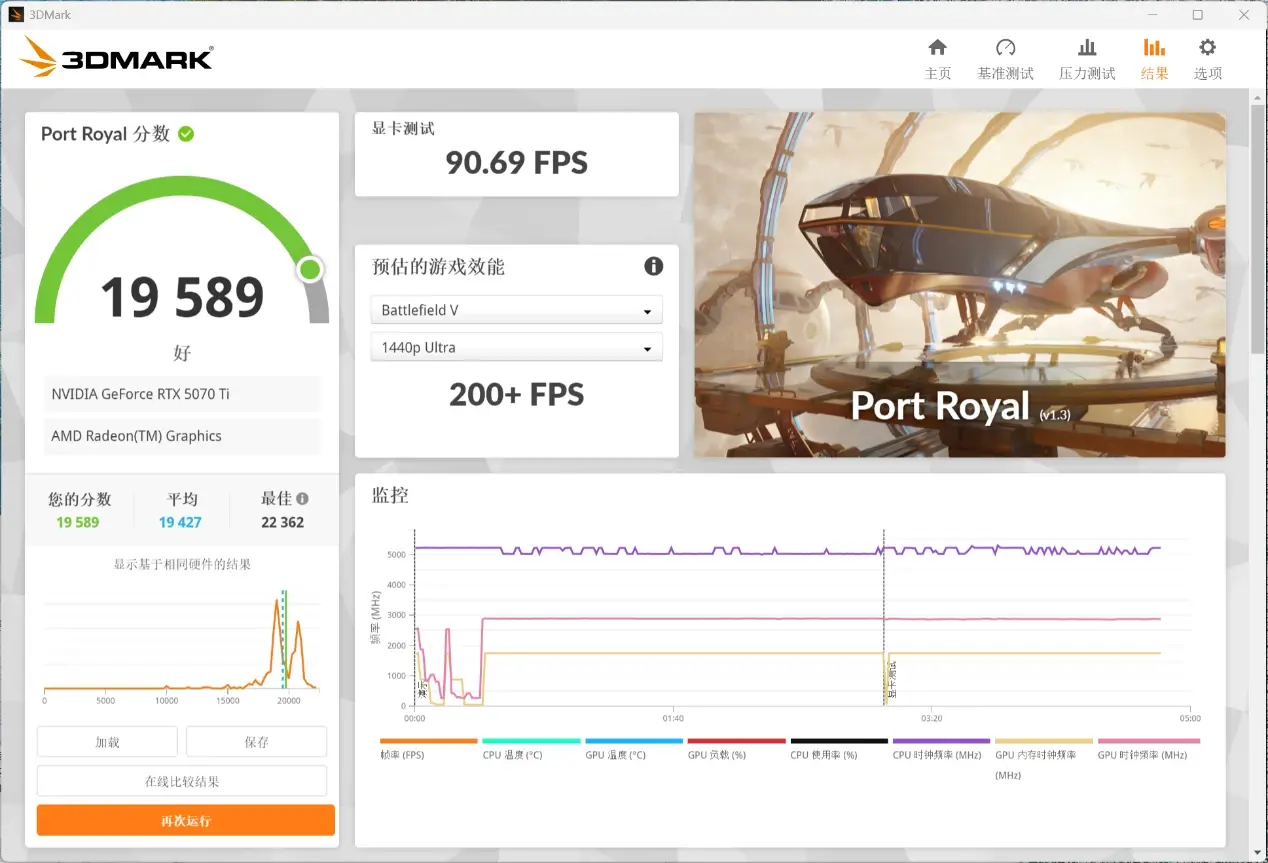Click the Port Royal preview image

pos(959,284)
